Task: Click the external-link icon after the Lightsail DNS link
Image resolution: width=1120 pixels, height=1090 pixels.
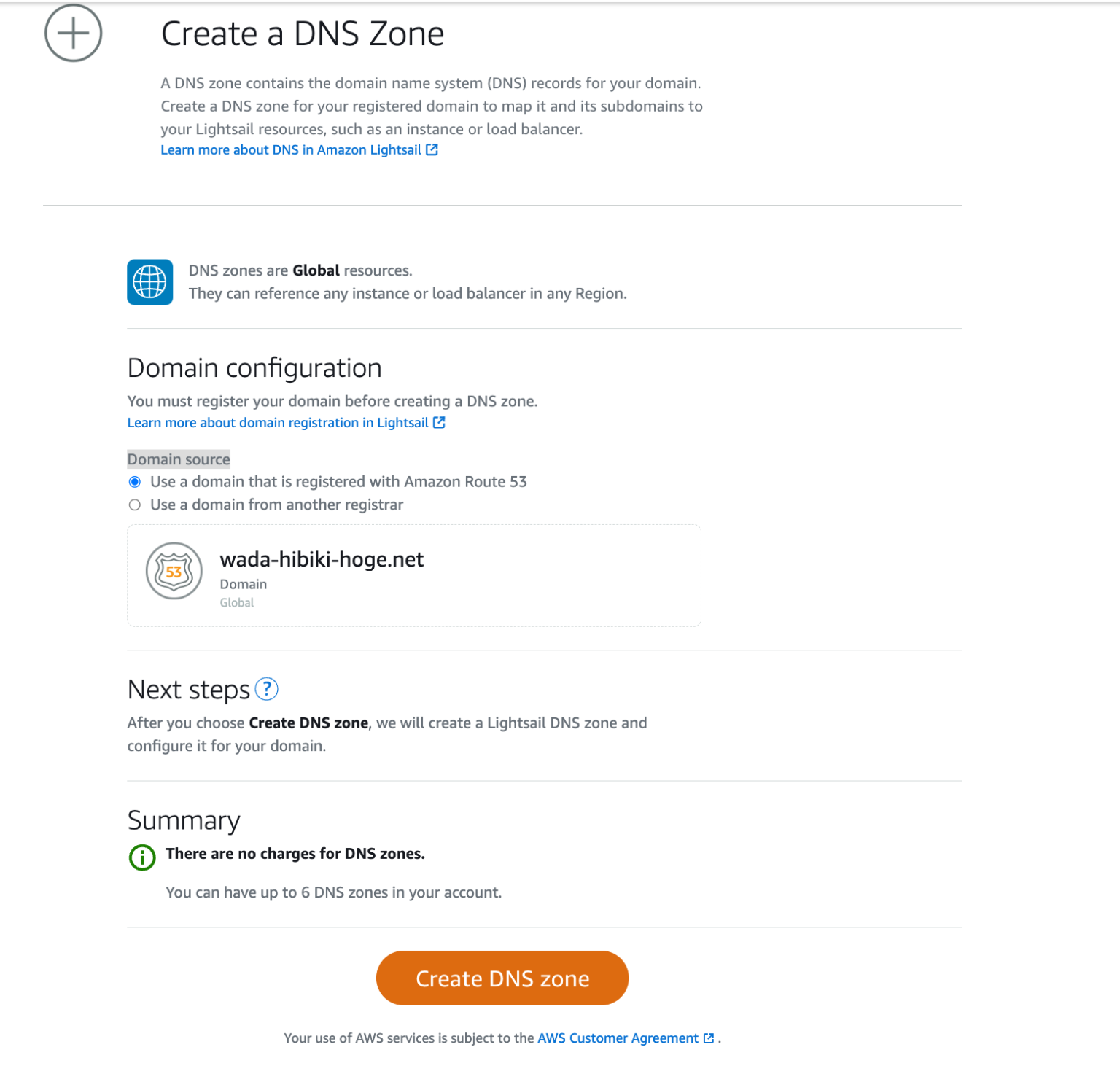Action: point(433,149)
